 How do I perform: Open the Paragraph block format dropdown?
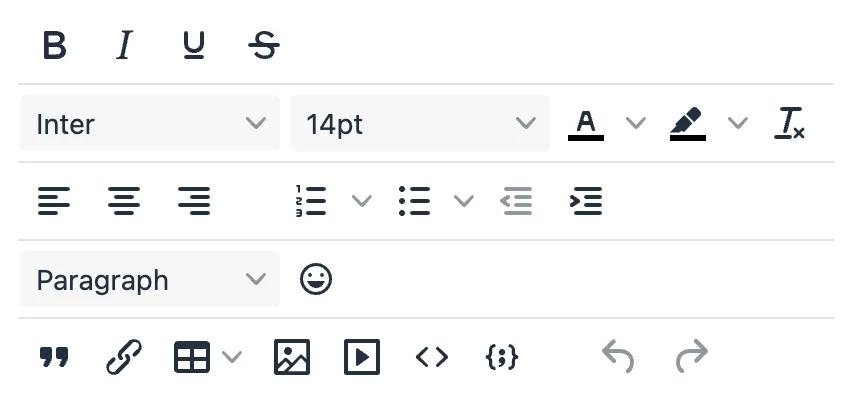(x=150, y=279)
